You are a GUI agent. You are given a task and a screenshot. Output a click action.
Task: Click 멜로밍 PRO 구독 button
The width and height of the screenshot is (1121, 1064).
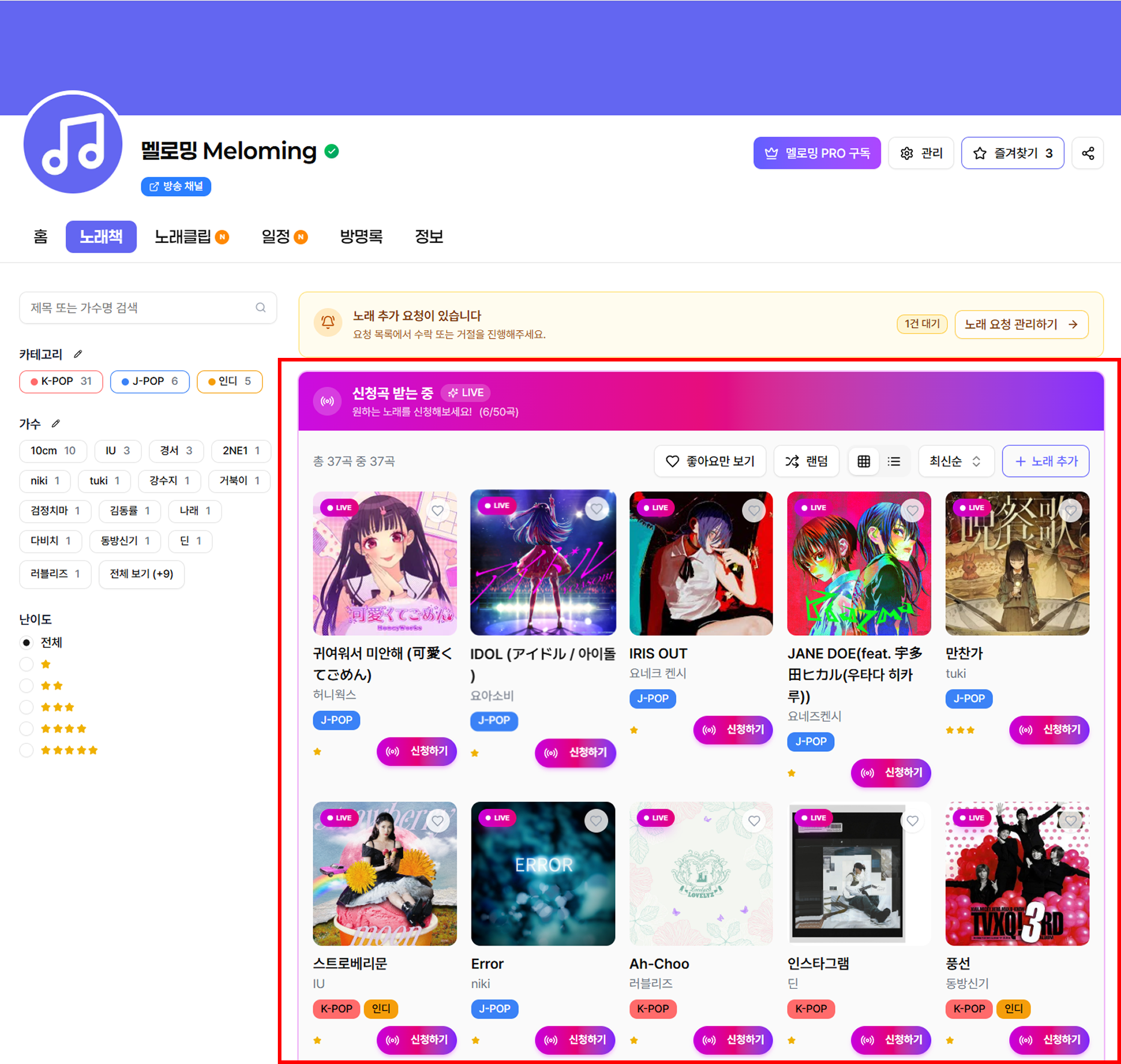[x=817, y=153]
